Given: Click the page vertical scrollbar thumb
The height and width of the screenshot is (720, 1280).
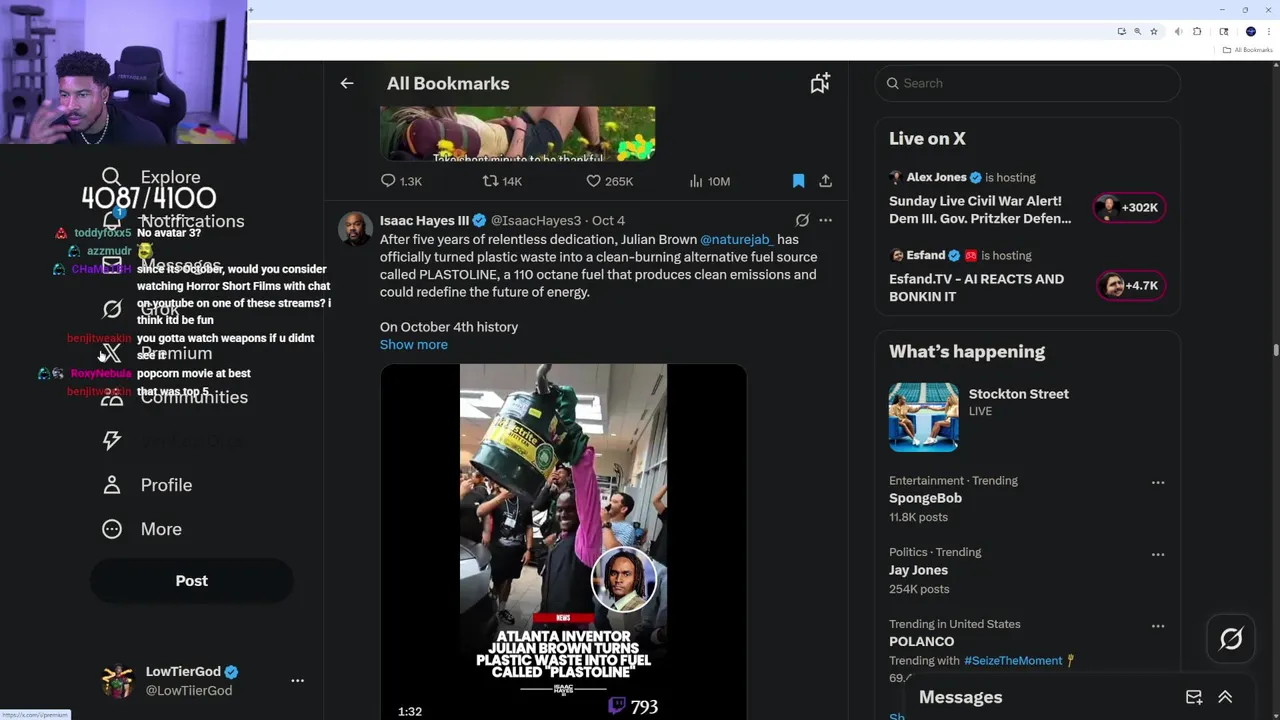Looking at the screenshot, I should click(x=1275, y=350).
